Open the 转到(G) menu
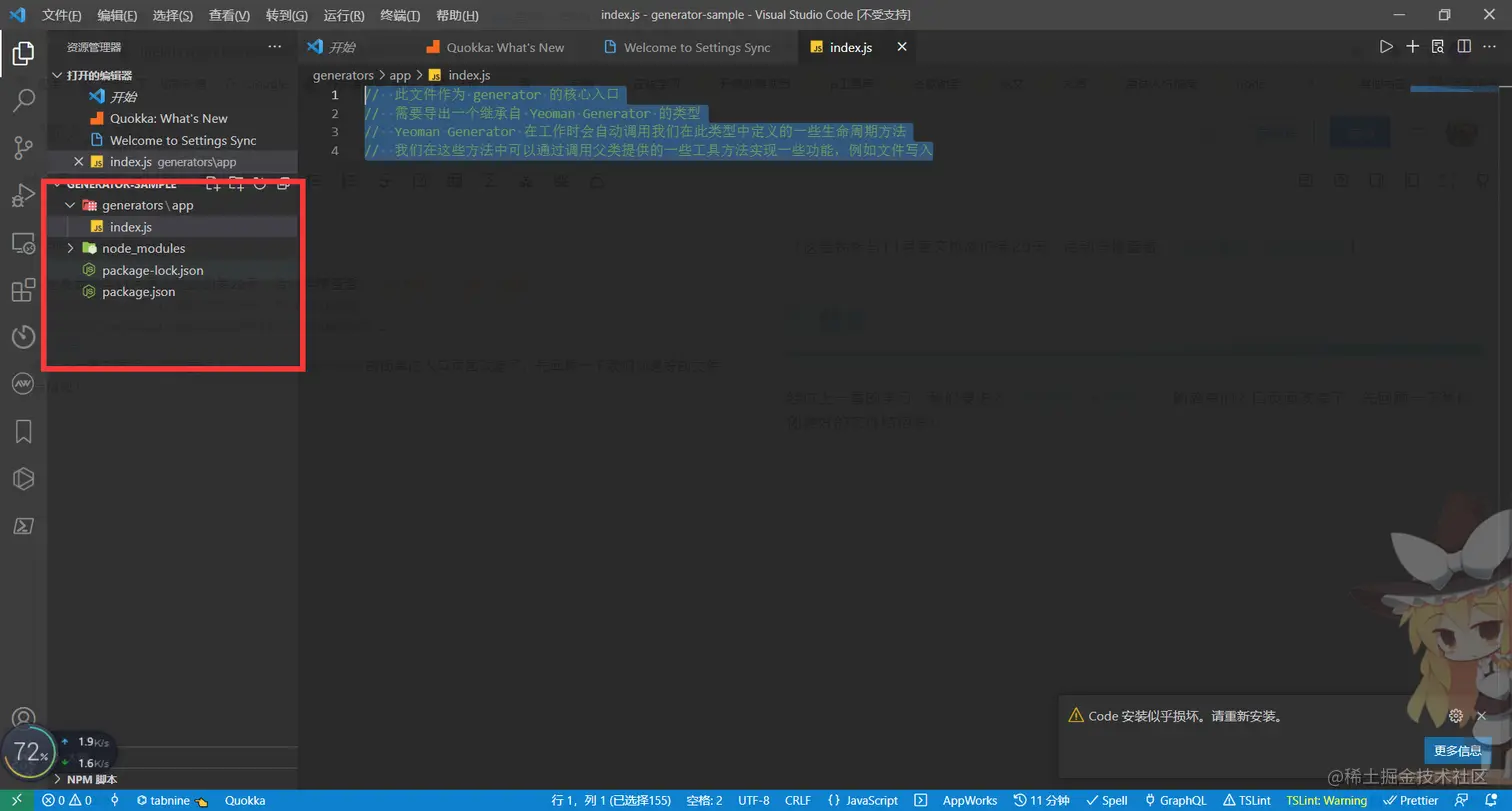Screen dimensions: 1512x811 pos(287,16)
